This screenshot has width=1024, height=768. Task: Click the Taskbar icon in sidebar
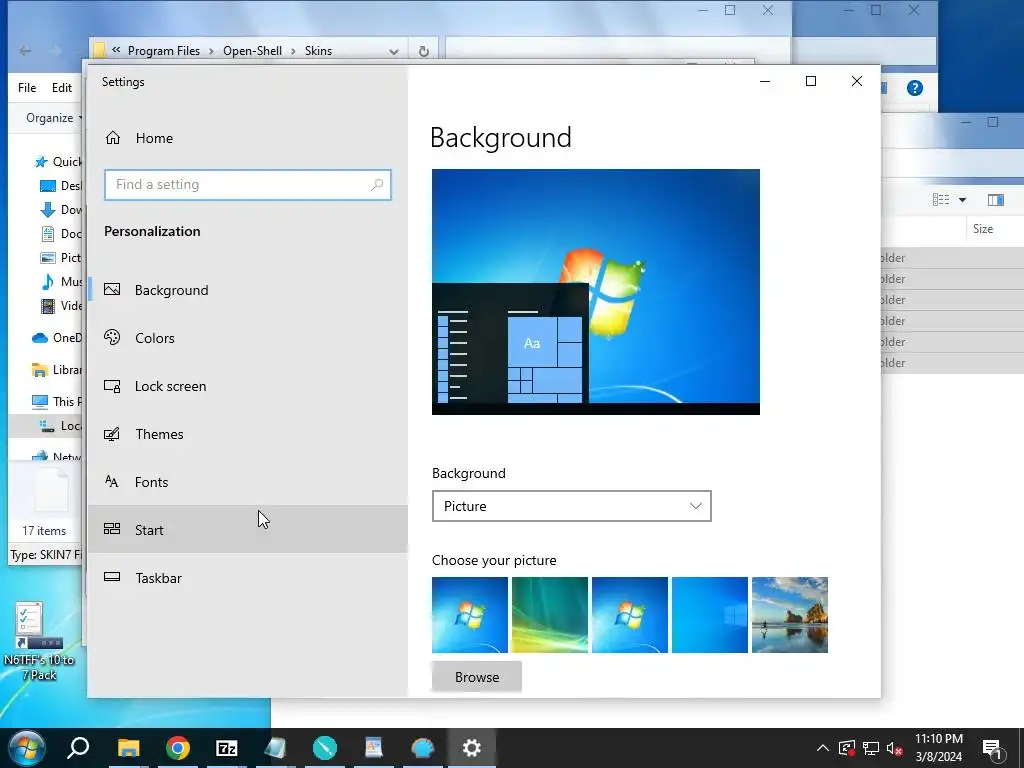click(x=112, y=577)
